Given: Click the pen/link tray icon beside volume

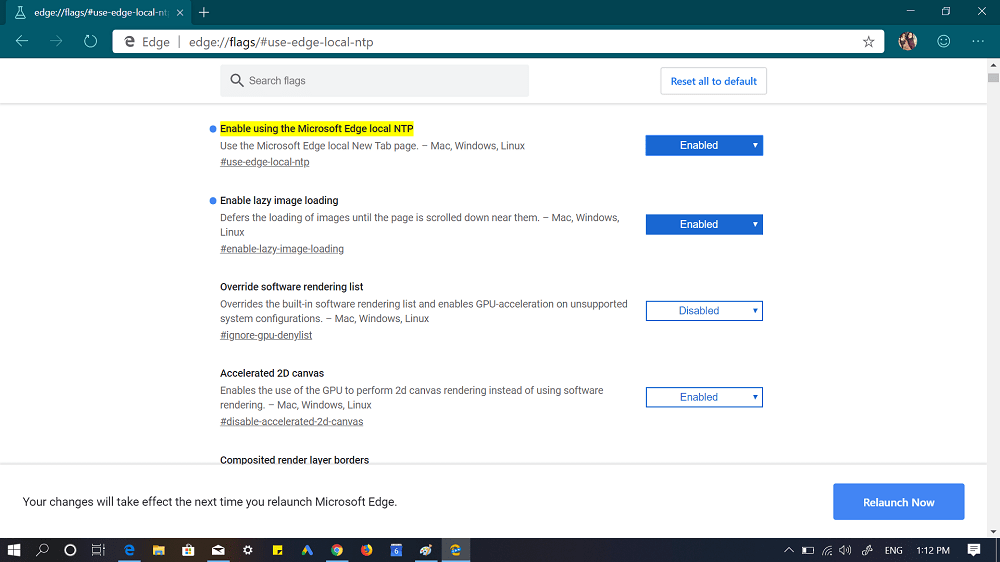Looking at the screenshot, I should coord(867,550).
